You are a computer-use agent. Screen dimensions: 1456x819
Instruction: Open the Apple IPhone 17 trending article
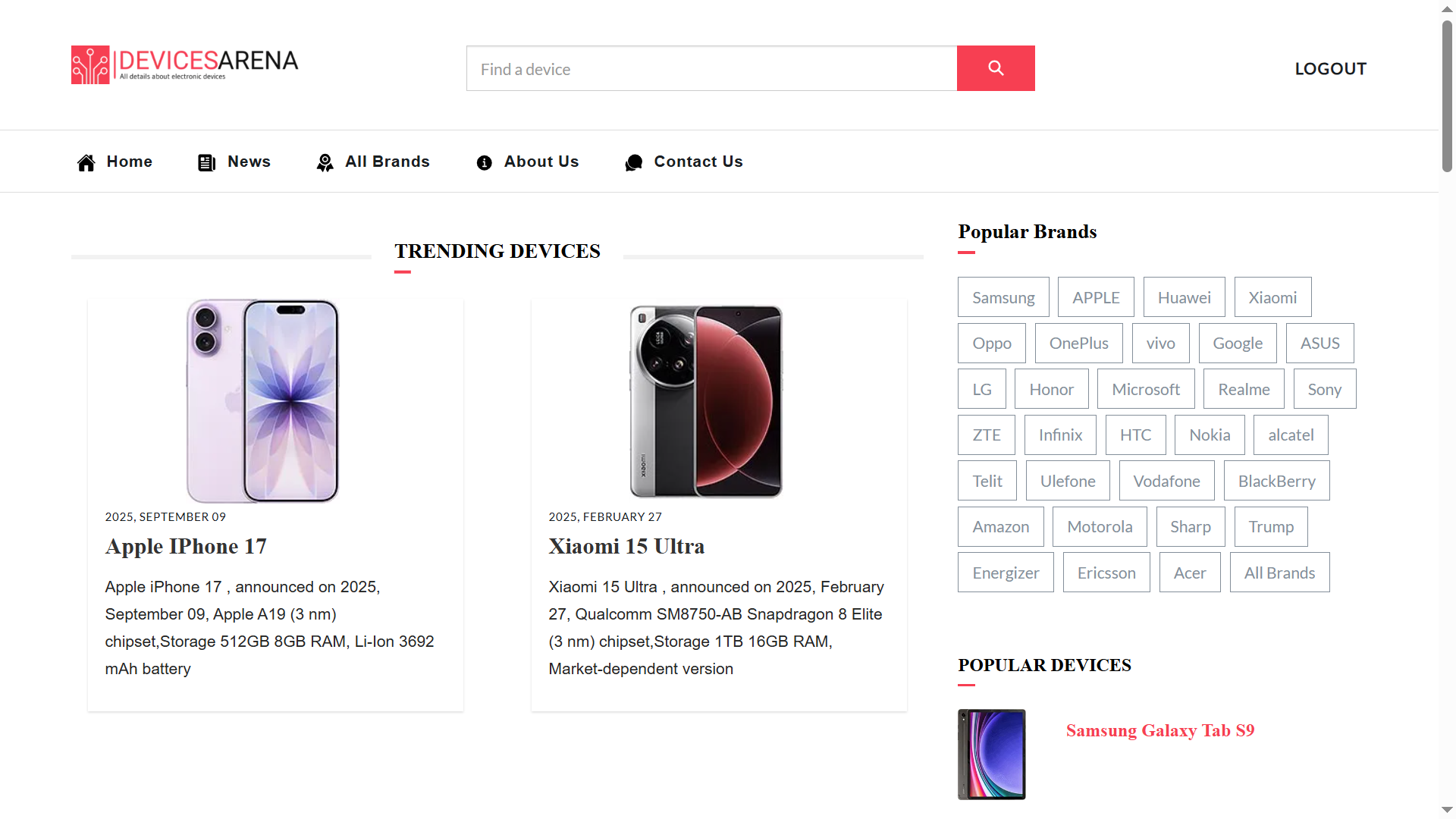(x=186, y=546)
